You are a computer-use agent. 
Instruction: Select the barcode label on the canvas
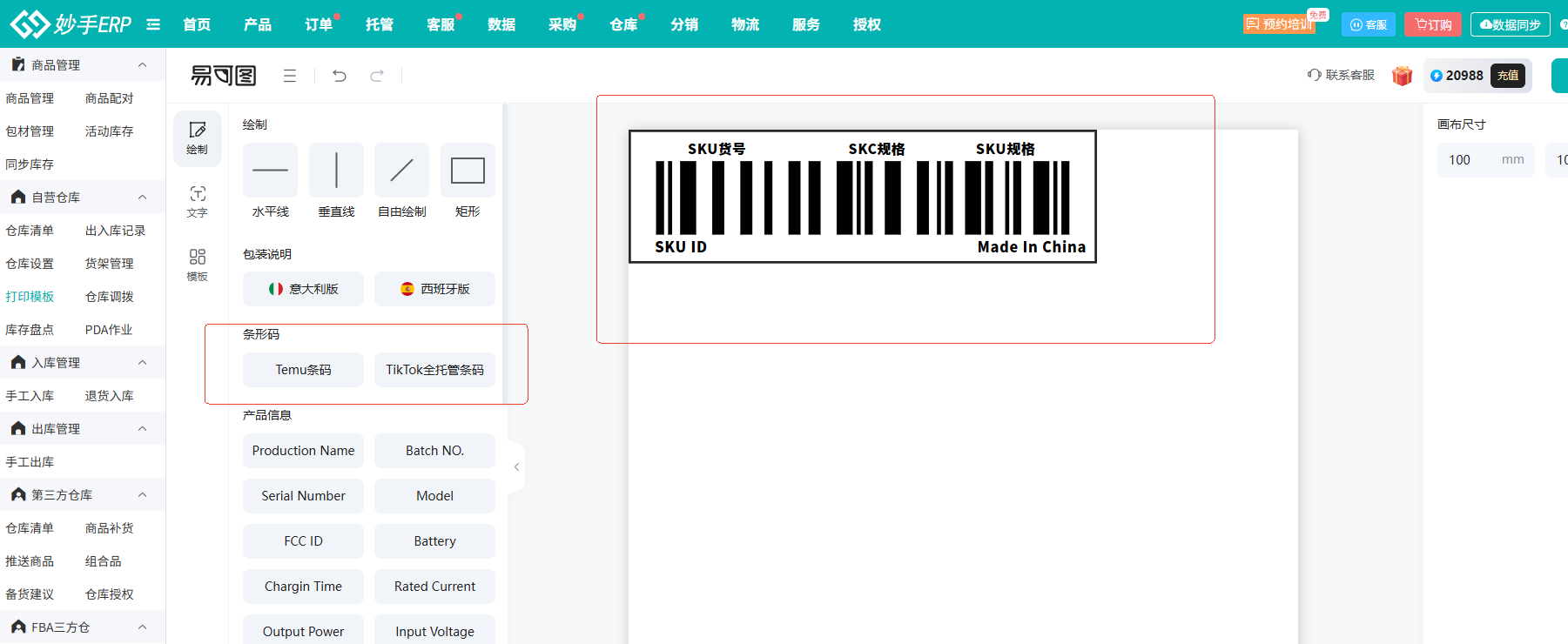coord(862,197)
